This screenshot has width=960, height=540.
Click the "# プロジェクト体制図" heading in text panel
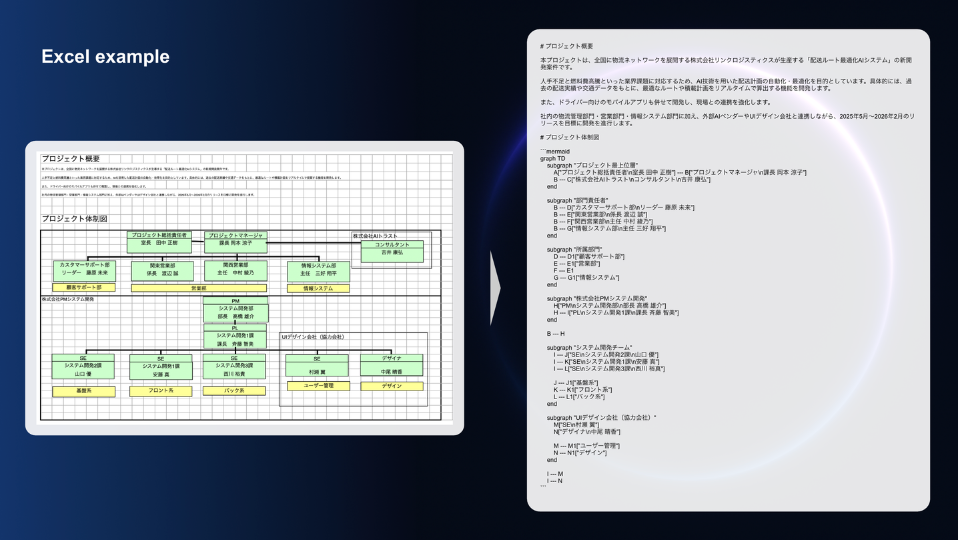click(x=570, y=136)
